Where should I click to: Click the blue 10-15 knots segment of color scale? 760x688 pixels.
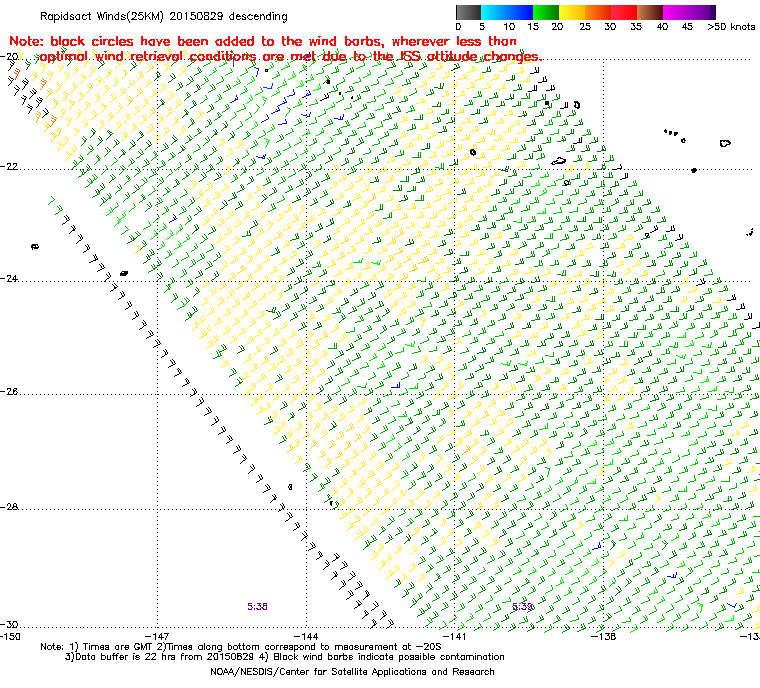click(520, 12)
